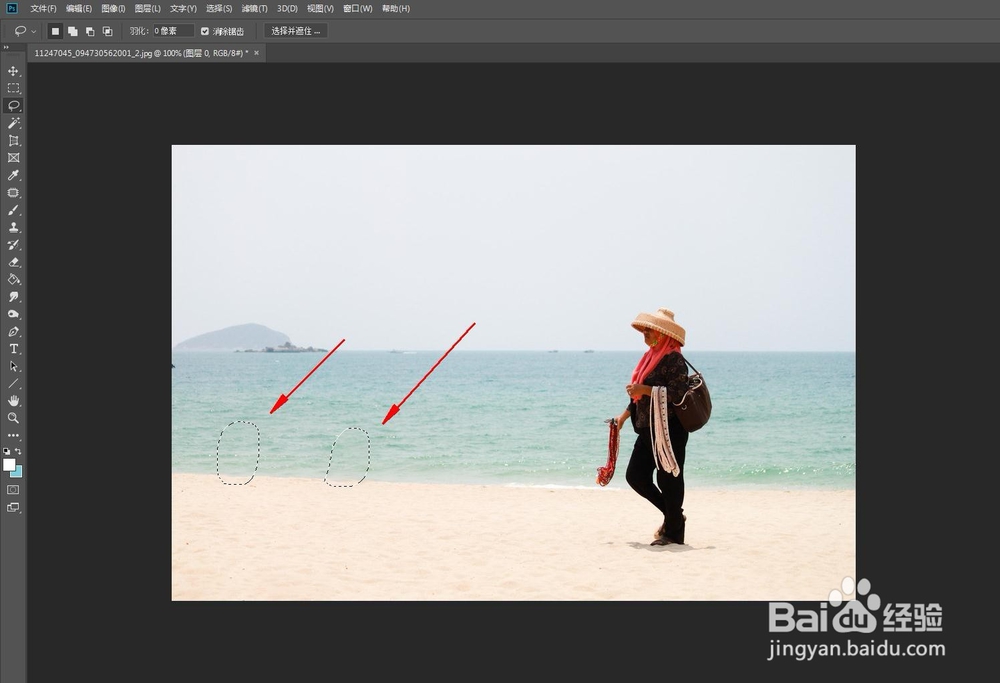
Task: Select the Eyedropper tool
Action: [x=13, y=175]
